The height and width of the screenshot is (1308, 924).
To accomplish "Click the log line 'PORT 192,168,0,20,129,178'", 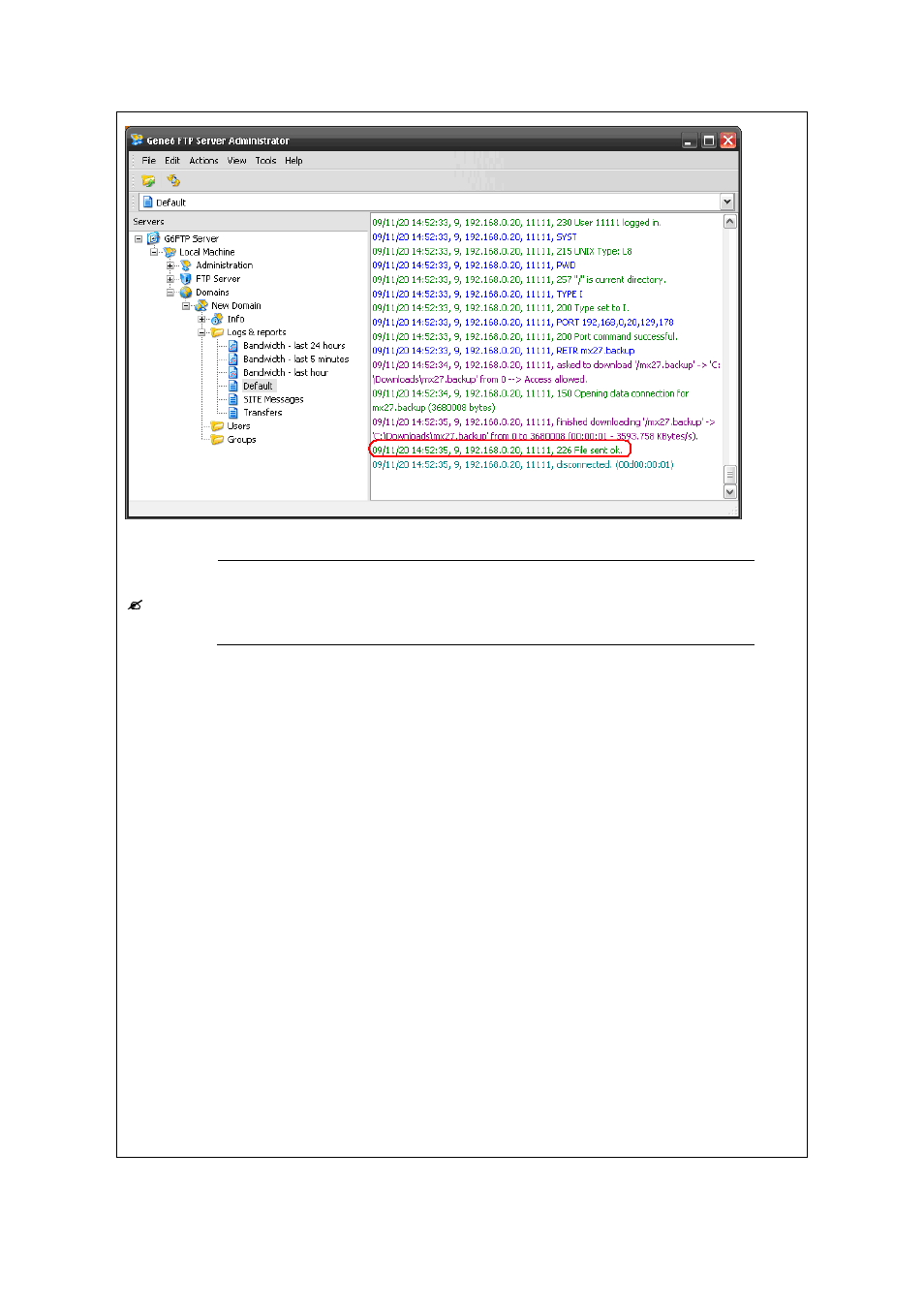I will [x=523, y=323].
